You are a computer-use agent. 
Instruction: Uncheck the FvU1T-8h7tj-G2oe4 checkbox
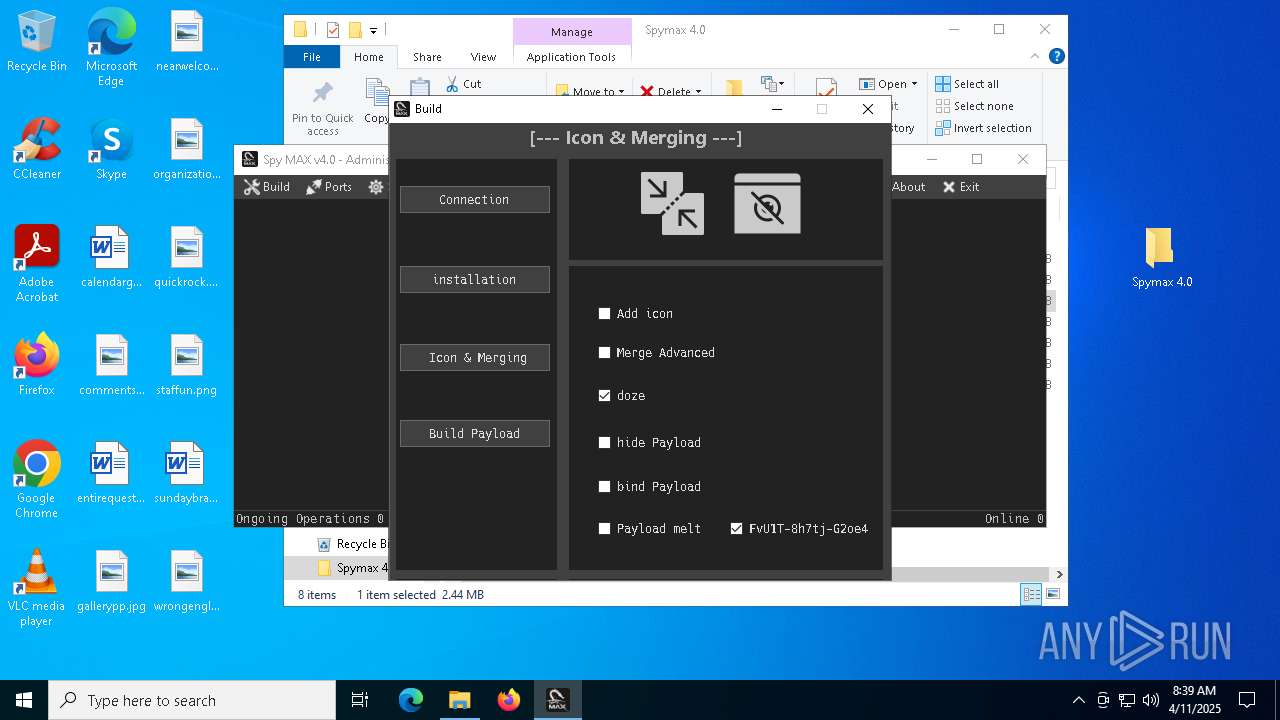737,528
